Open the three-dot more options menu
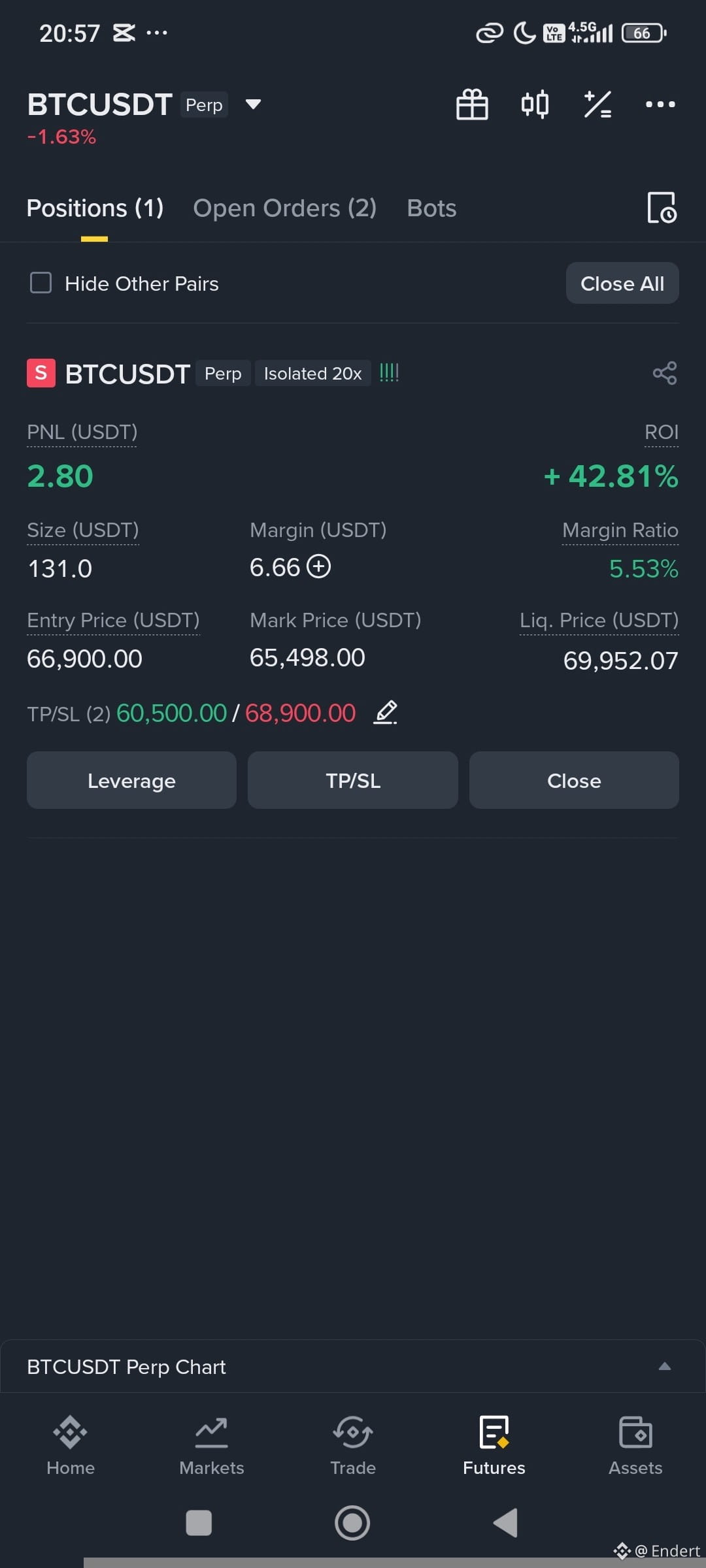This screenshot has width=706, height=1568. point(660,105)
